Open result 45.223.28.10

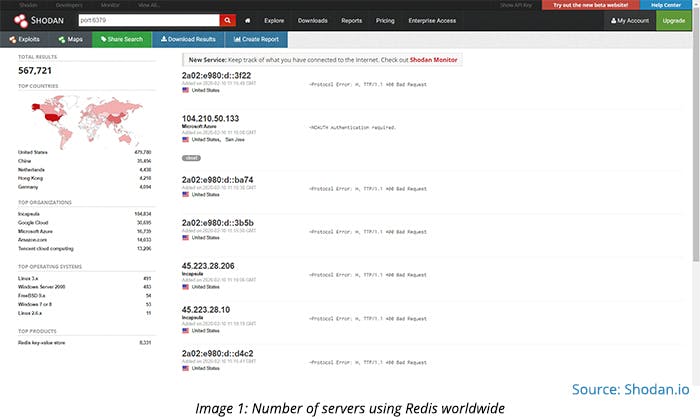tap(206, 309)
